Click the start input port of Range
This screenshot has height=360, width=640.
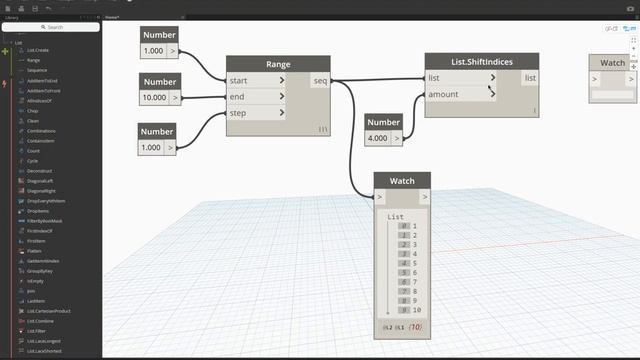tap(256, 80)
